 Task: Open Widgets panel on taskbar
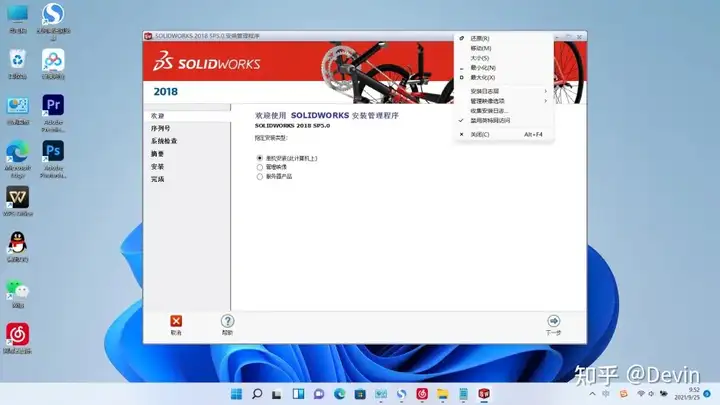coord(298,394)
